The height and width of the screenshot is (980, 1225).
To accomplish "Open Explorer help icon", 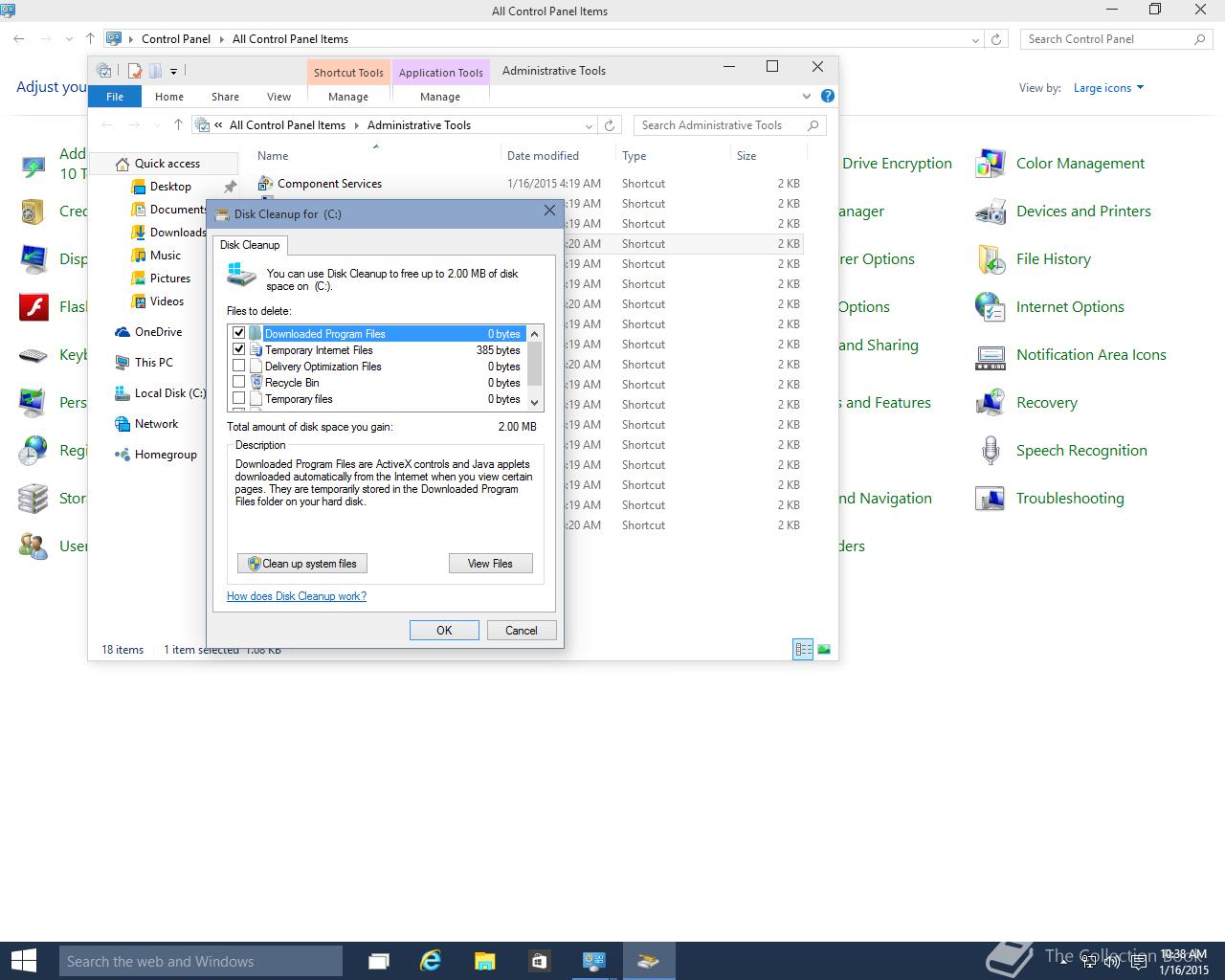I will [x=828, y=96].
